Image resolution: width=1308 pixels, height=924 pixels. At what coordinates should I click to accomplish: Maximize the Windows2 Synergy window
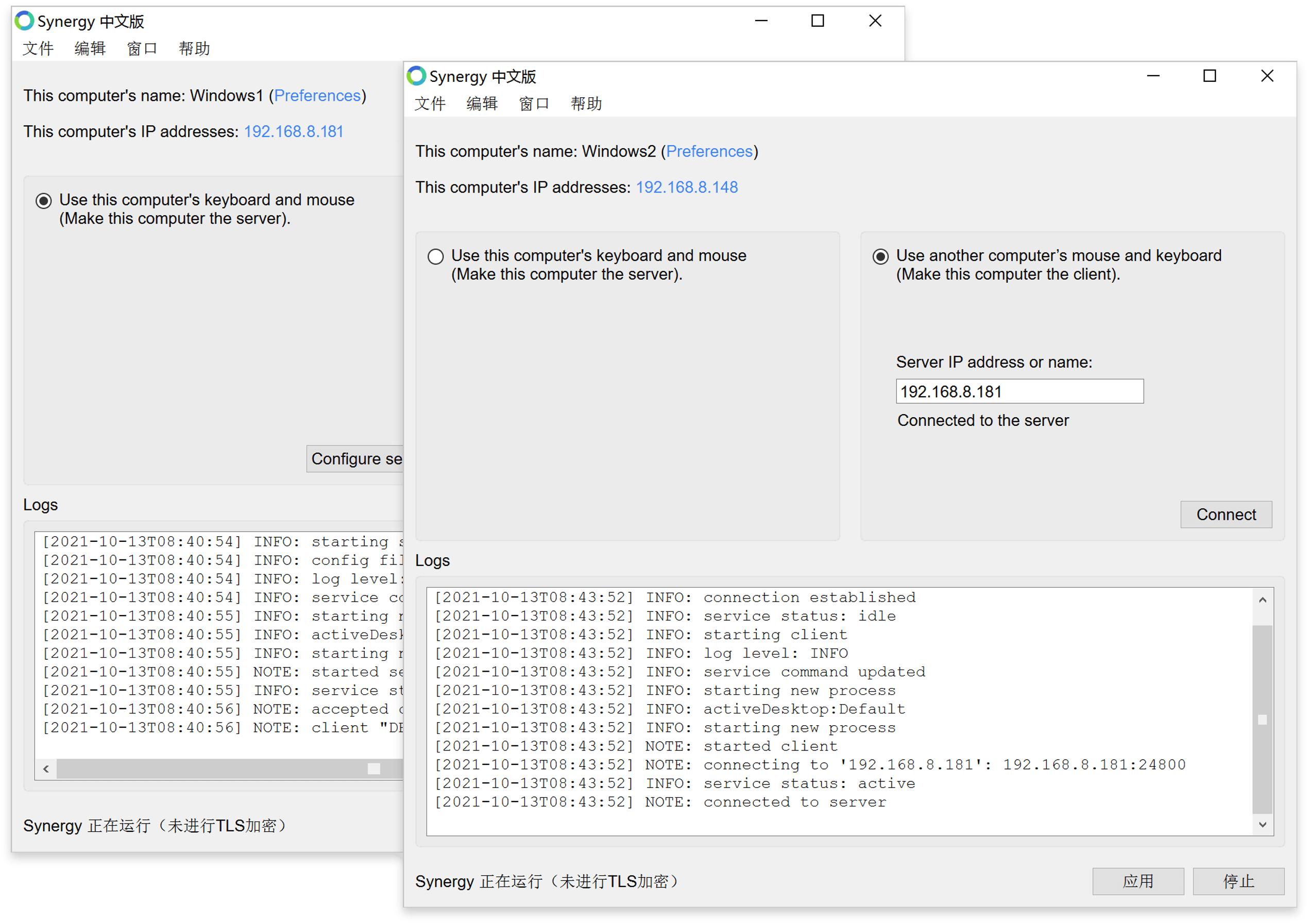click(x=1210, y=76)
